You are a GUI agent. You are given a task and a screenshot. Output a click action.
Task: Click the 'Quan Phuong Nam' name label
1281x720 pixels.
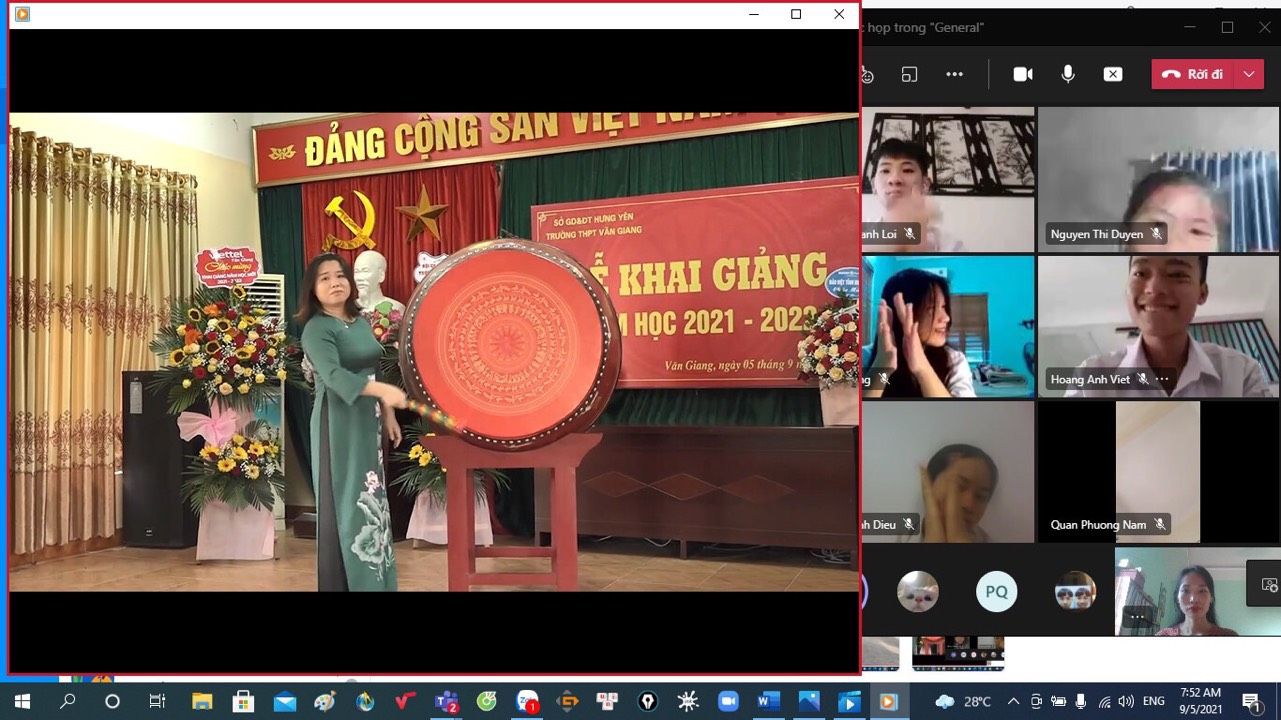point(1098,524)
